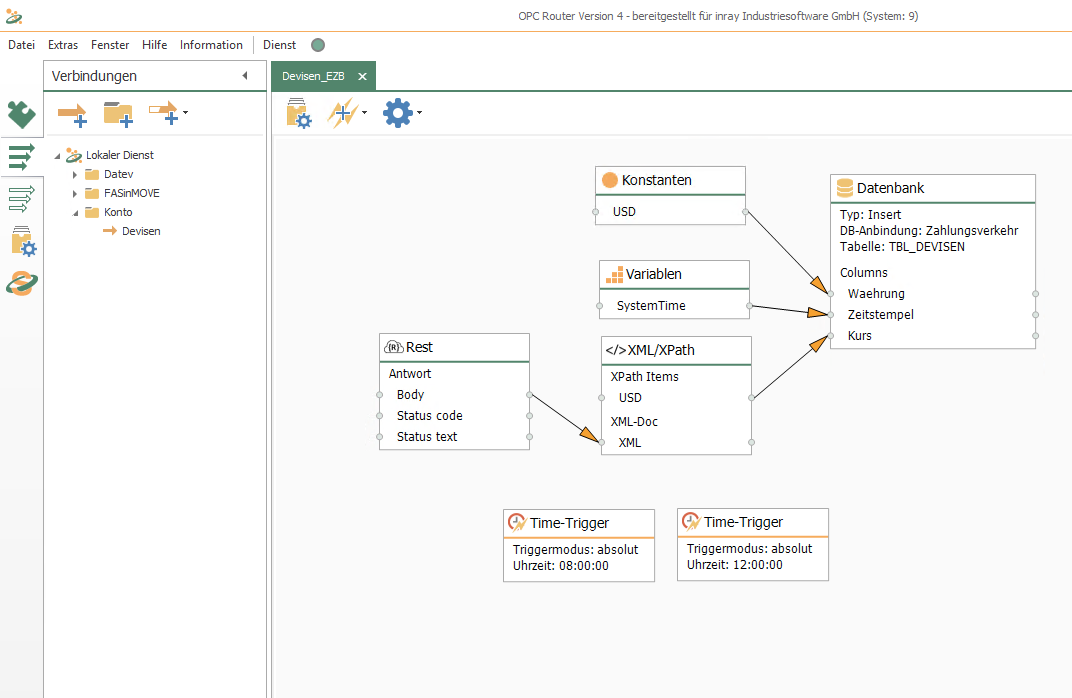The height and width of the screenshot is (698, 1072).
Task: Select the green connections arrows sidebar icon
Action: tap(21, 157)
